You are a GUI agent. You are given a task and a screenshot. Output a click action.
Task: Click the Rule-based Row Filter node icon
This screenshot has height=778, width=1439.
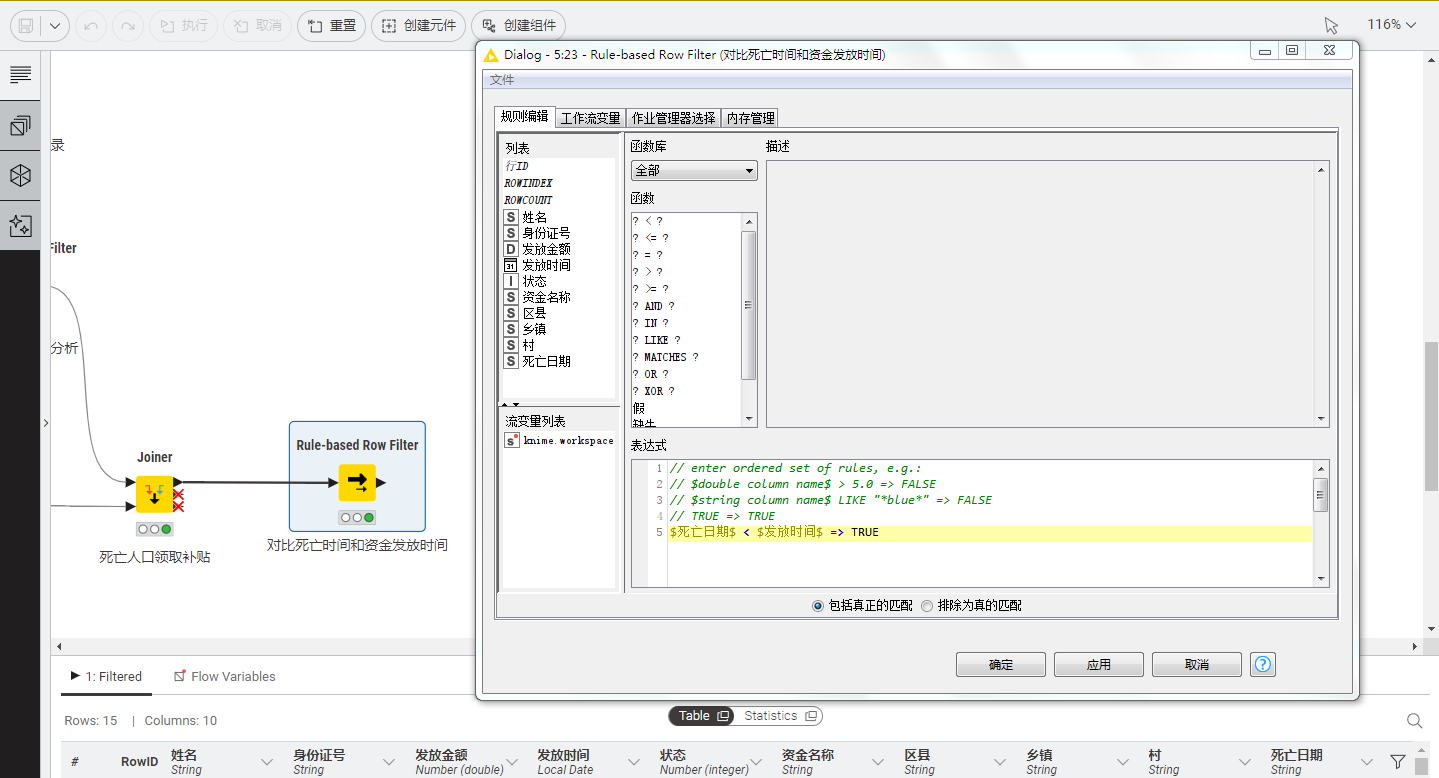pos(357,482)
